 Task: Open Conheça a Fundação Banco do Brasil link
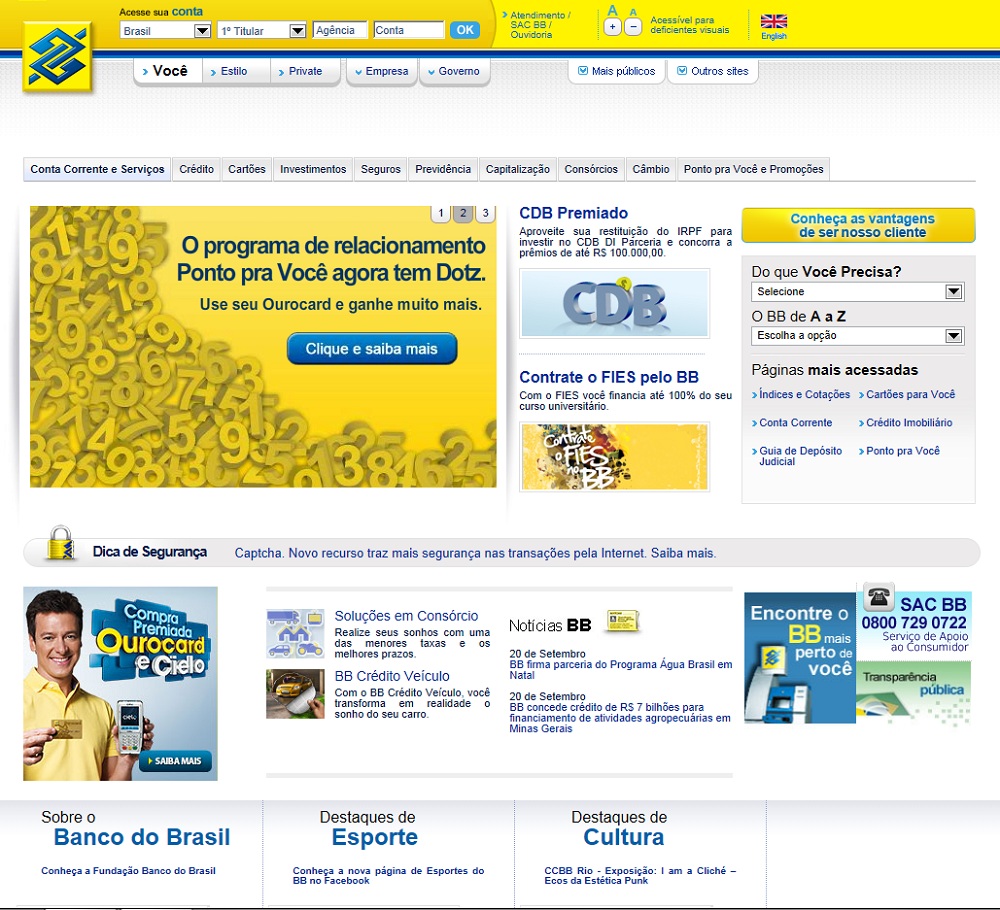pyautogui.click(x=128, y=870)
